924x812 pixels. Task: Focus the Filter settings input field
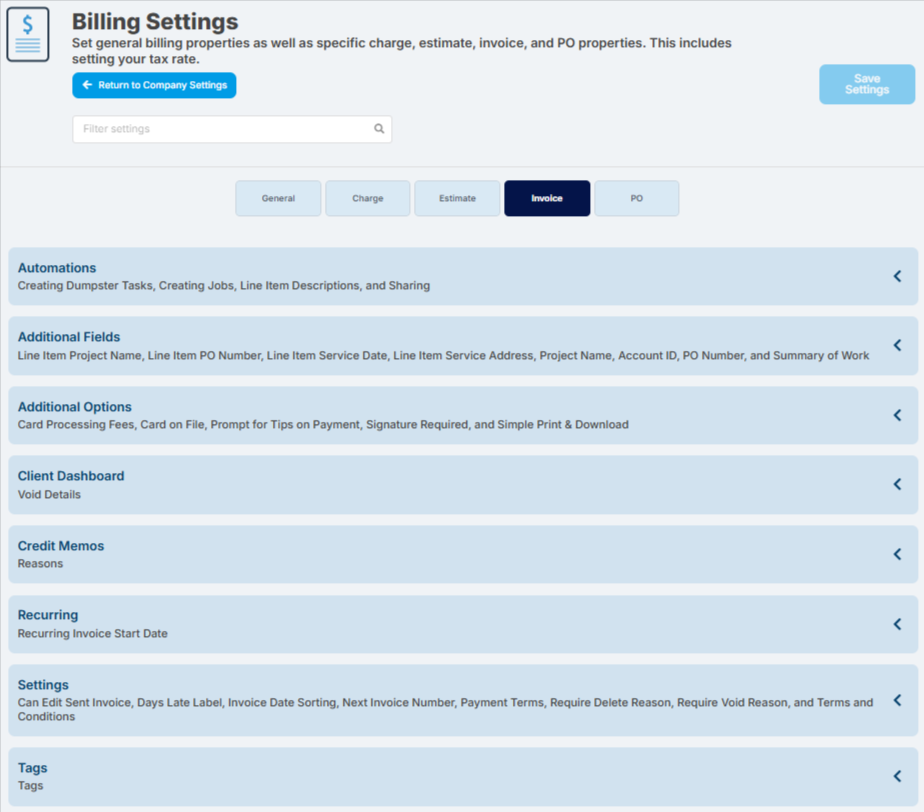pyautogui.click(x=232, y=129)
